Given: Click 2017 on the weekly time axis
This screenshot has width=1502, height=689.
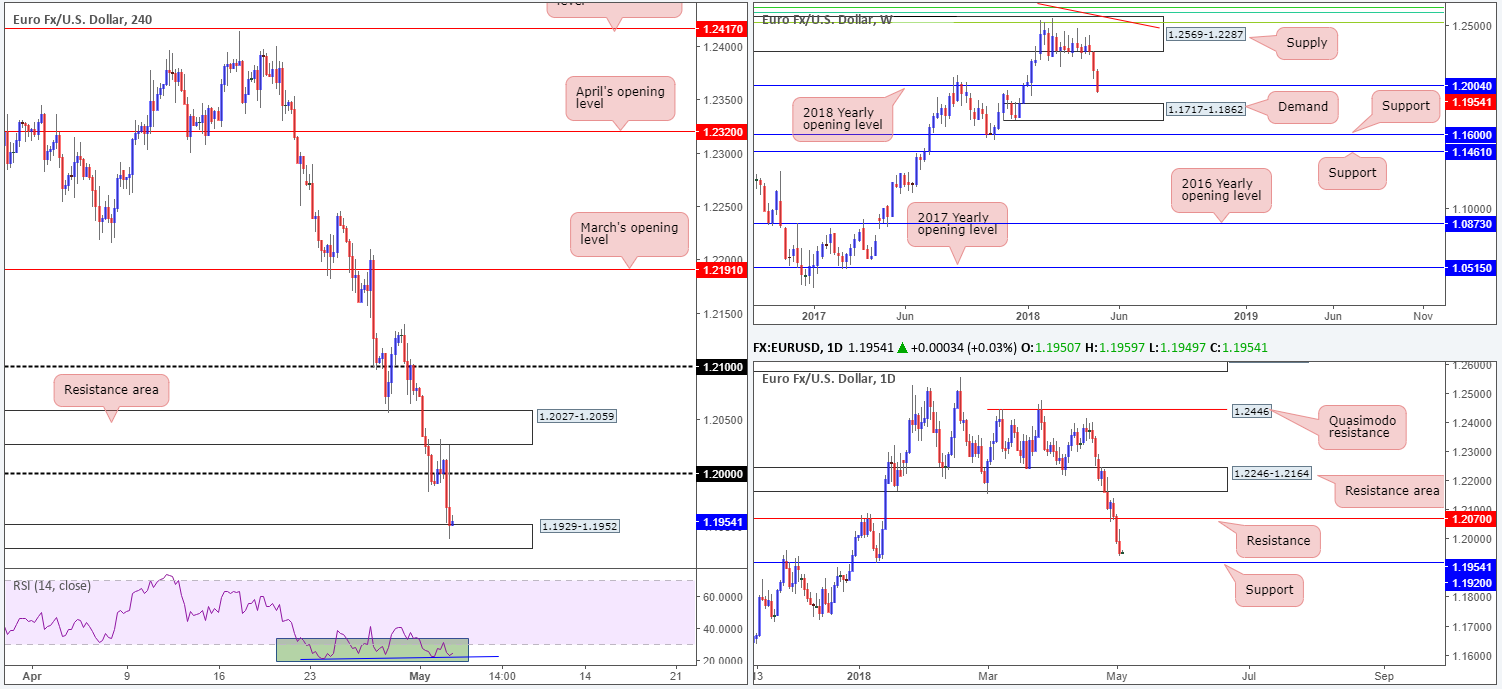Looking at the screenshot, I should click(x=813, y=316).
